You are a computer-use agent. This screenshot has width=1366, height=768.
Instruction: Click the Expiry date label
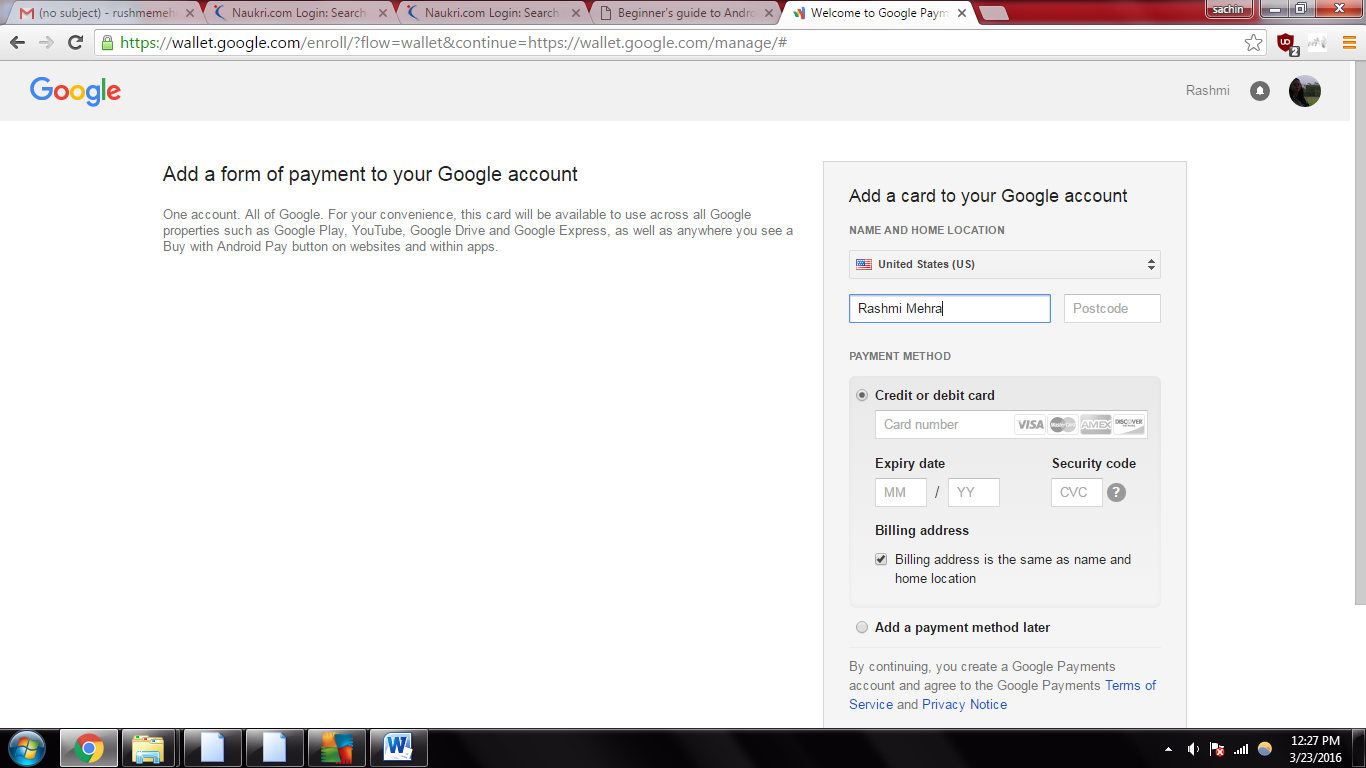pos(910,463)
